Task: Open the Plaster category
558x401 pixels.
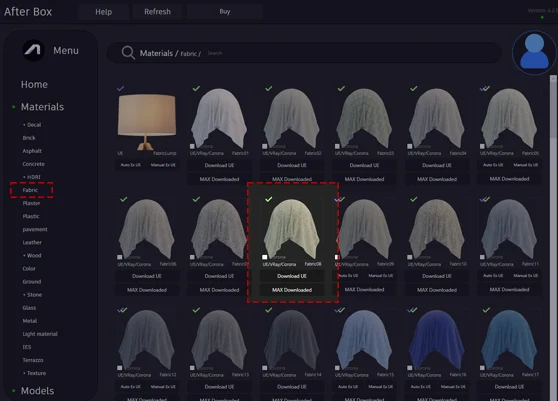Action: pos(31,203)
